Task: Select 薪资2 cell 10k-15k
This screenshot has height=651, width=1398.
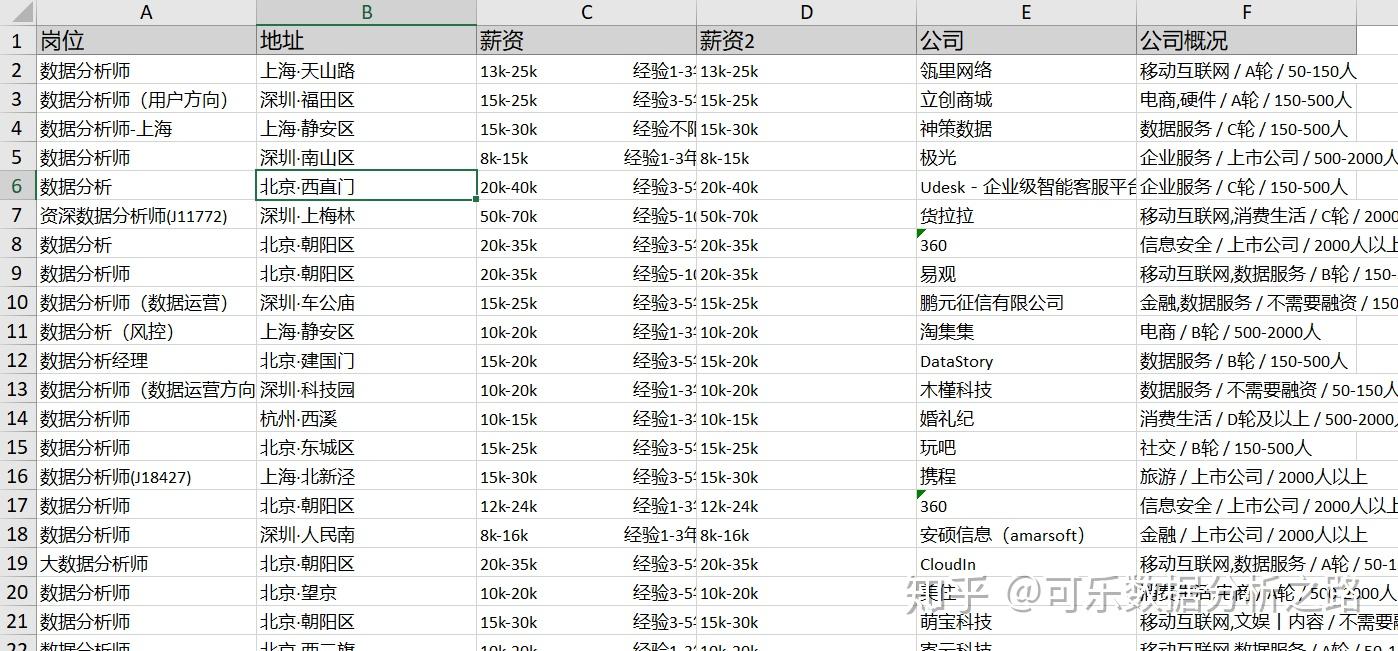Action: click(x=806, y=418)
